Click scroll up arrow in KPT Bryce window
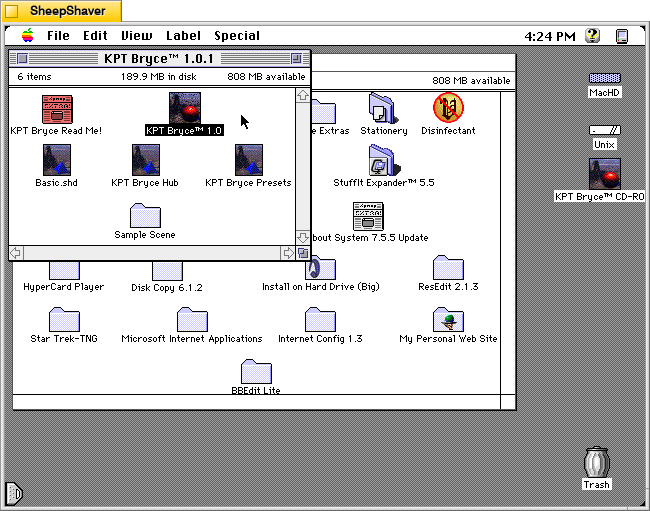The width and height of the screenshot is (650, 511). tap(303, 95)
